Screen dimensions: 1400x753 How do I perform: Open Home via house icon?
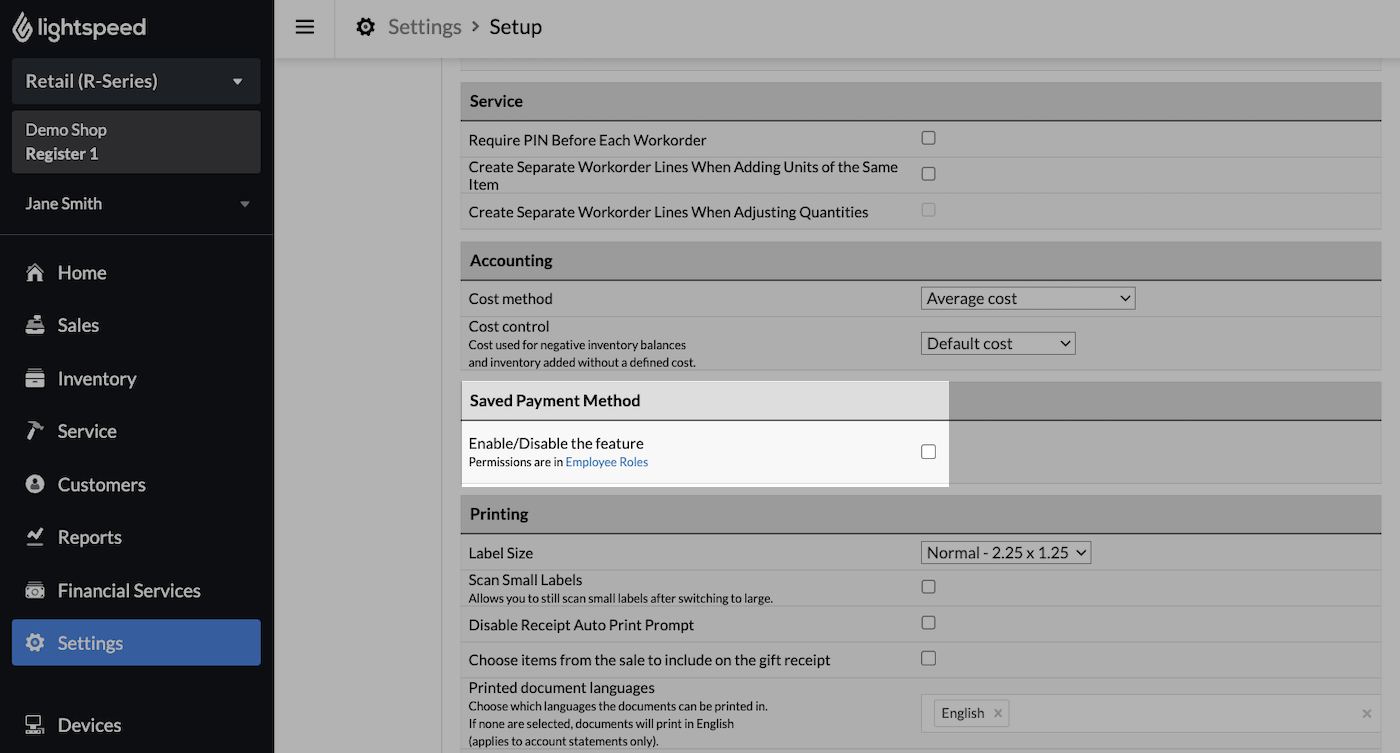[x=35, y=273]
